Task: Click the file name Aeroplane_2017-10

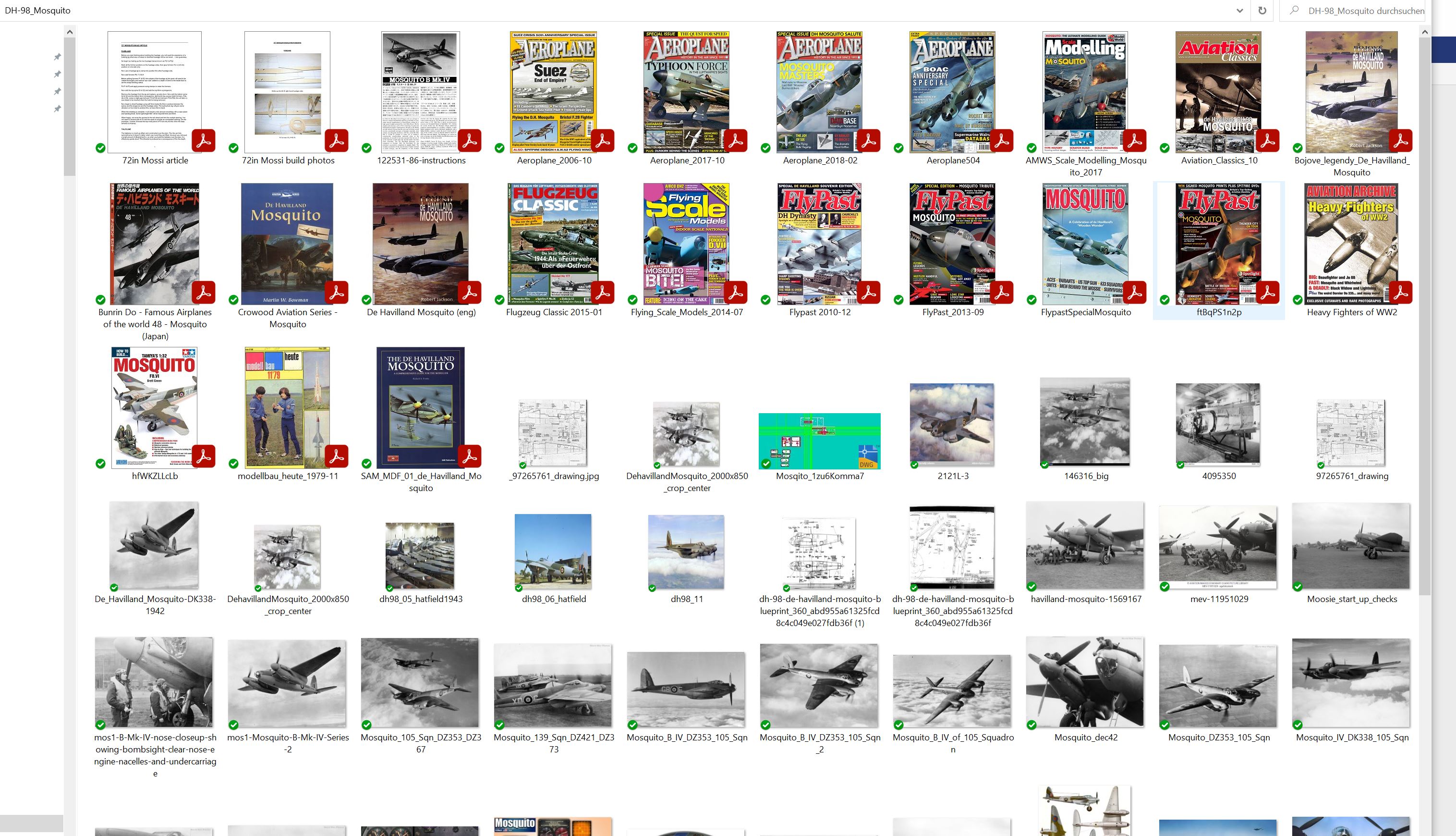Action: coord(687,160)
